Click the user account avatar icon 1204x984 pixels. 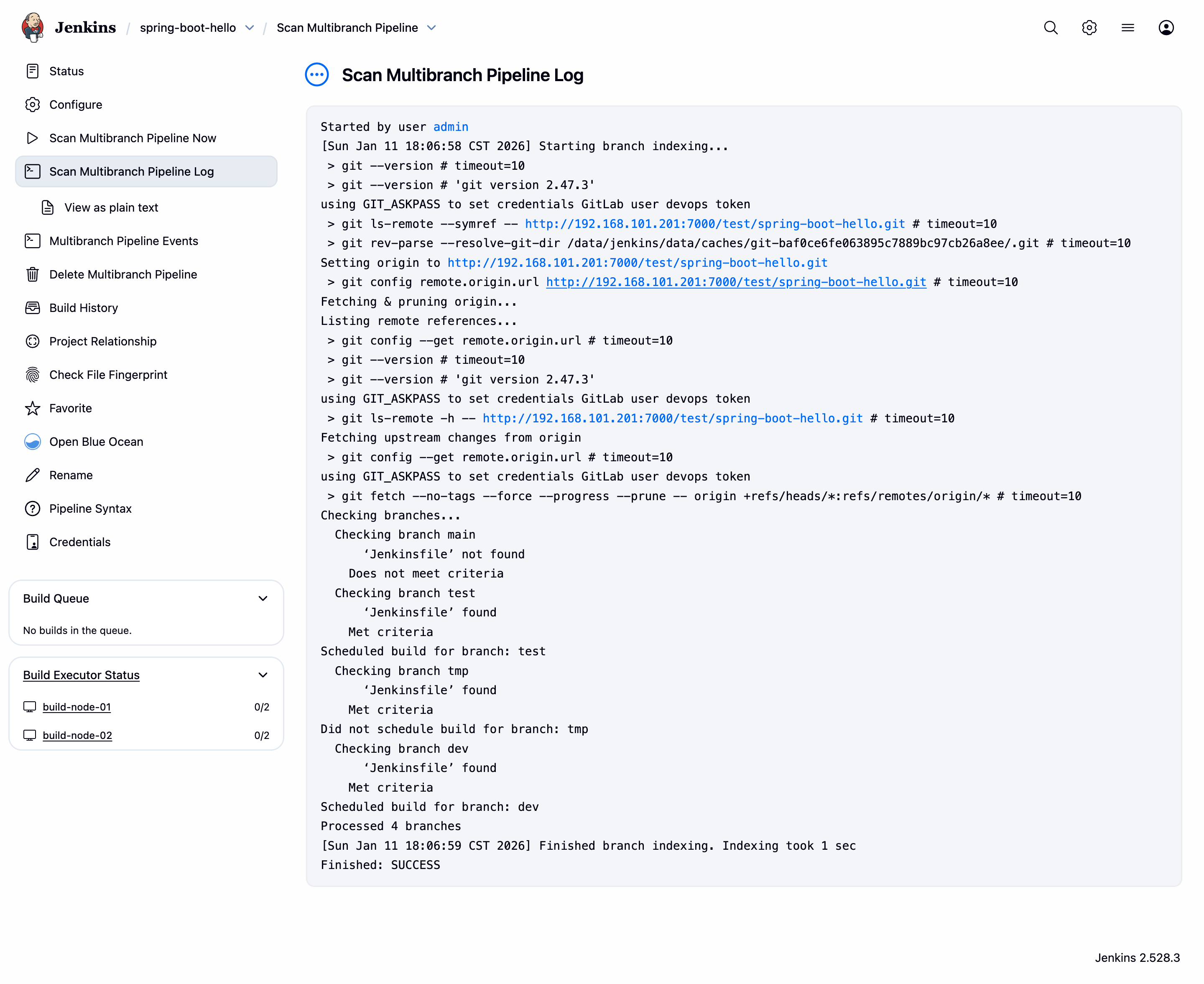pyautogui.click(x=1166, y=28)
